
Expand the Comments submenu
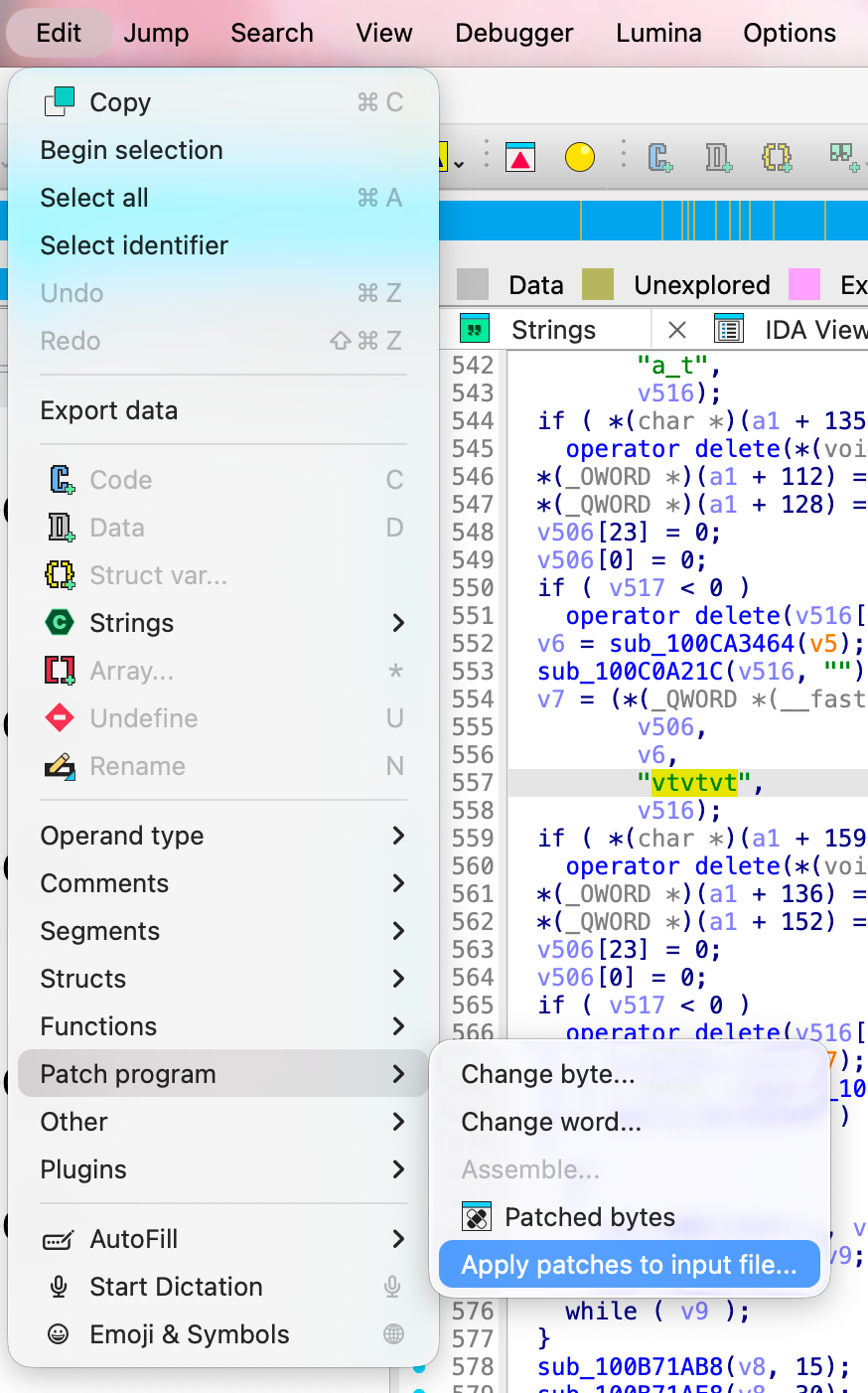pyautogui.click(x=398, y=883)
